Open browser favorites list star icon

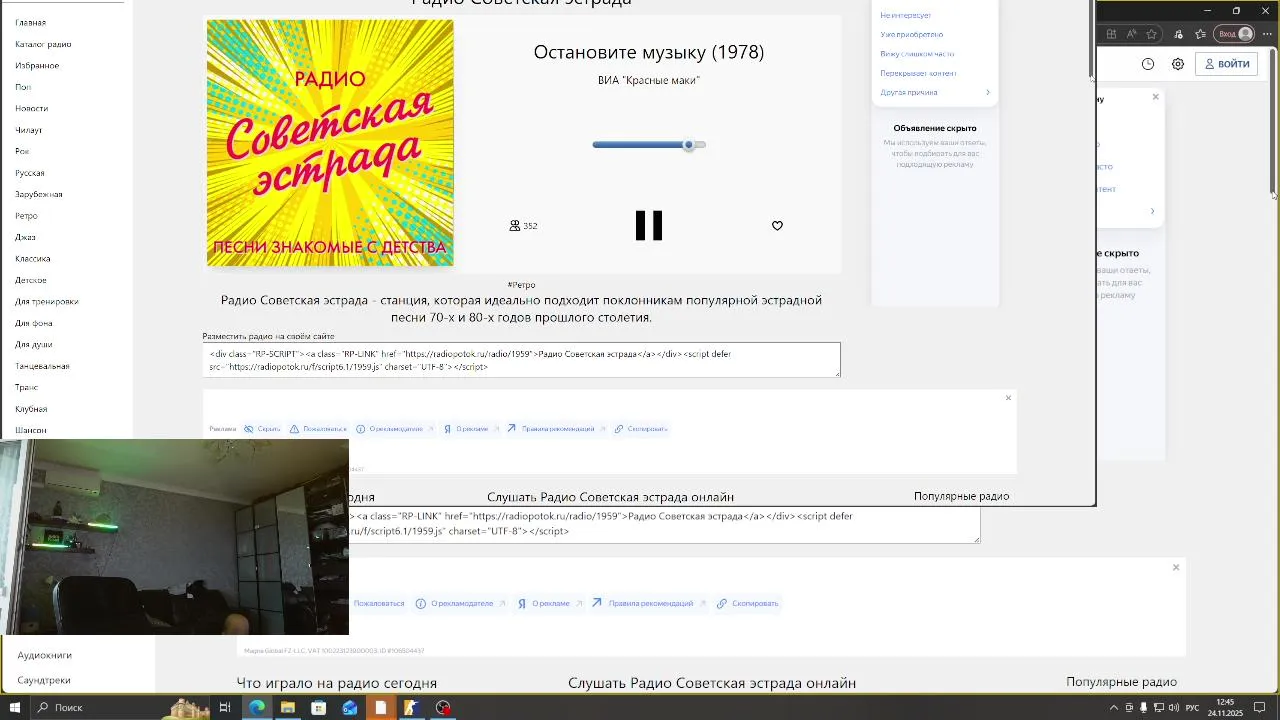[1201, 34]
